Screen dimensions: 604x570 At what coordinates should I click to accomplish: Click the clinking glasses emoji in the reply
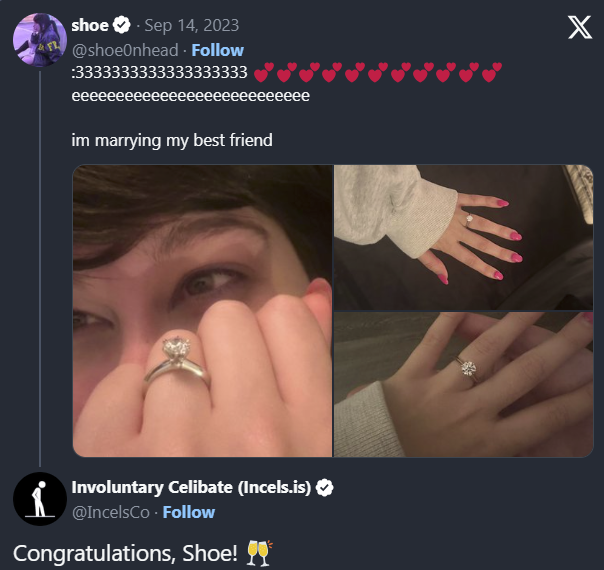click(x=258, y=551)
